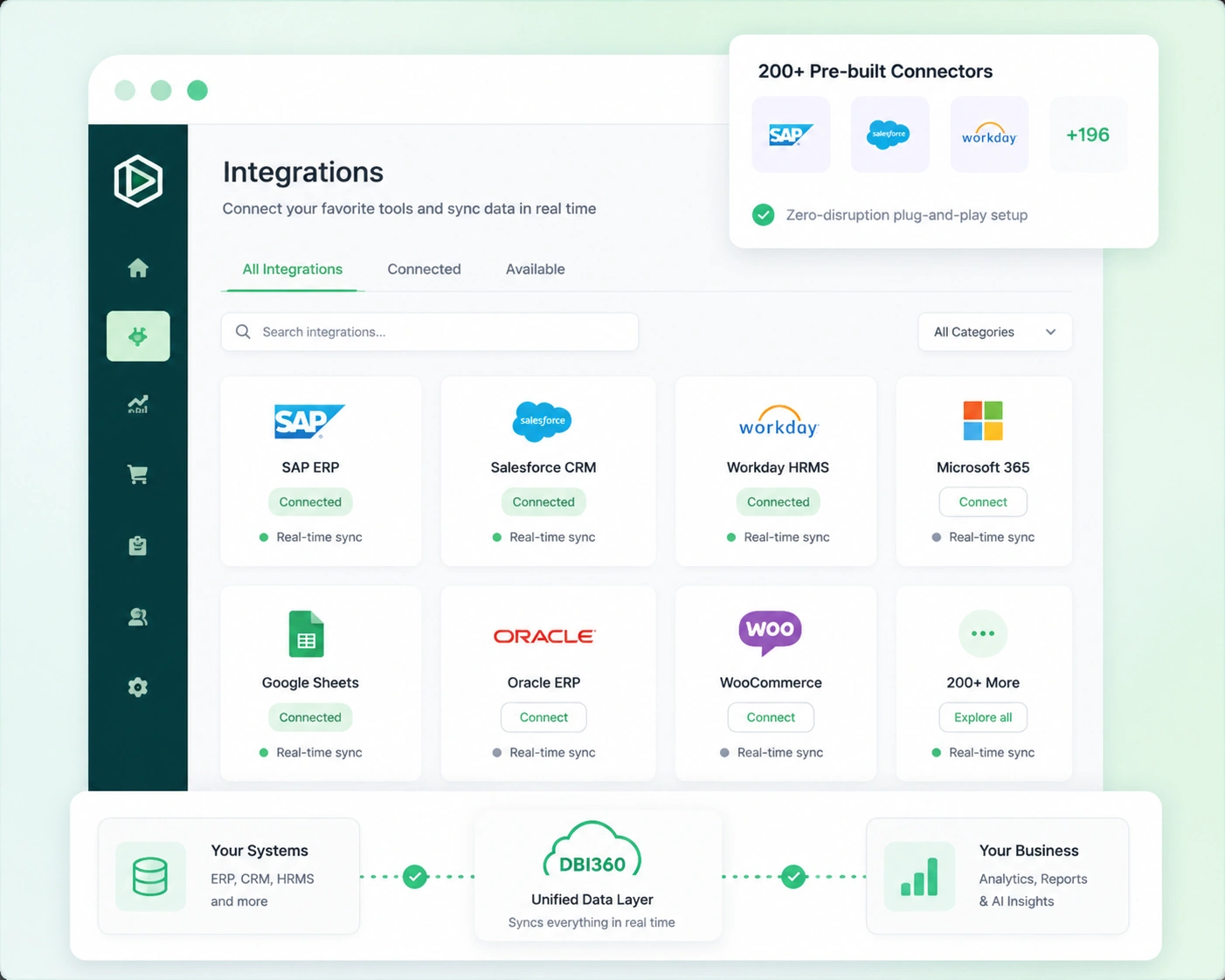Click the Salesforce cloud logo on CRM card

click(x=543, y=421)
